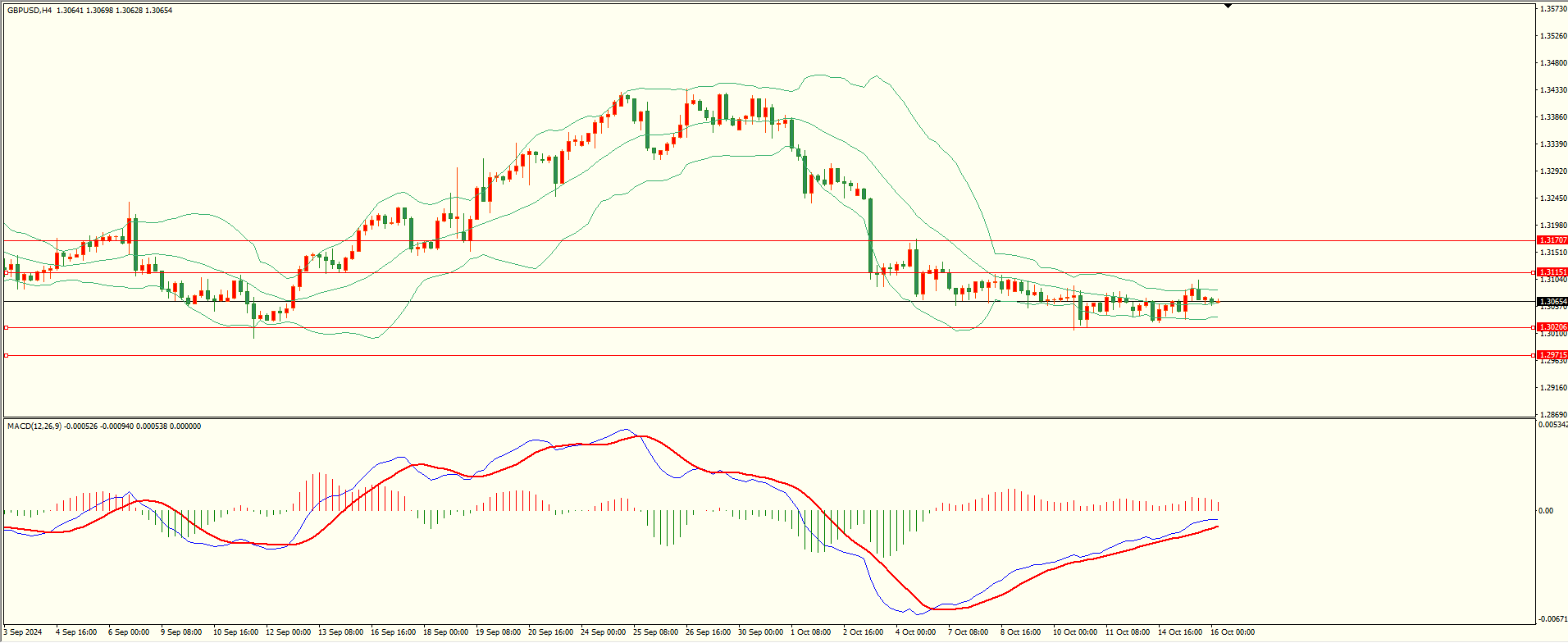Click the black 1.30654 current price label
The width and height of the screenshot is (1568, 643).
click(1552, 302)
